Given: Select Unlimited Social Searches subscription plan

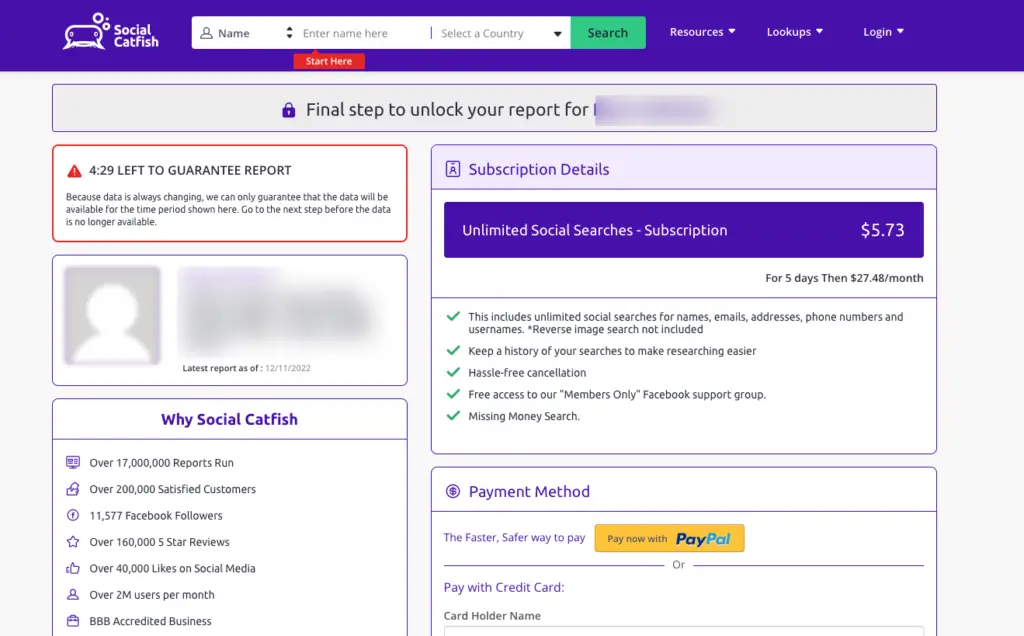Looking at the screenshot, I should point(684,230).
